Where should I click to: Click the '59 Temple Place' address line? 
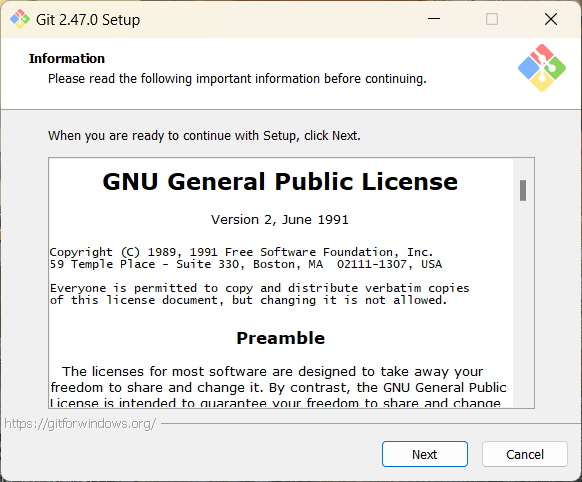pos(246,264)
